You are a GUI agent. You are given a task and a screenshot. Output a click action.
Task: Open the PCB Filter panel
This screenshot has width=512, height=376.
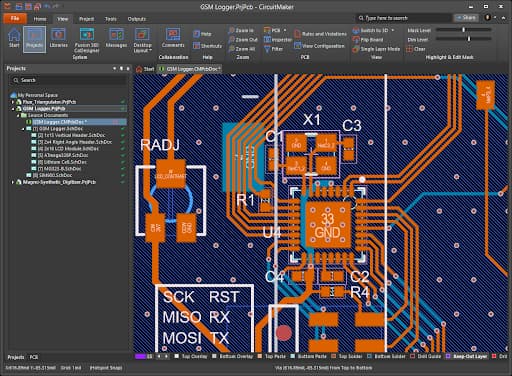[x=274, y=49]
